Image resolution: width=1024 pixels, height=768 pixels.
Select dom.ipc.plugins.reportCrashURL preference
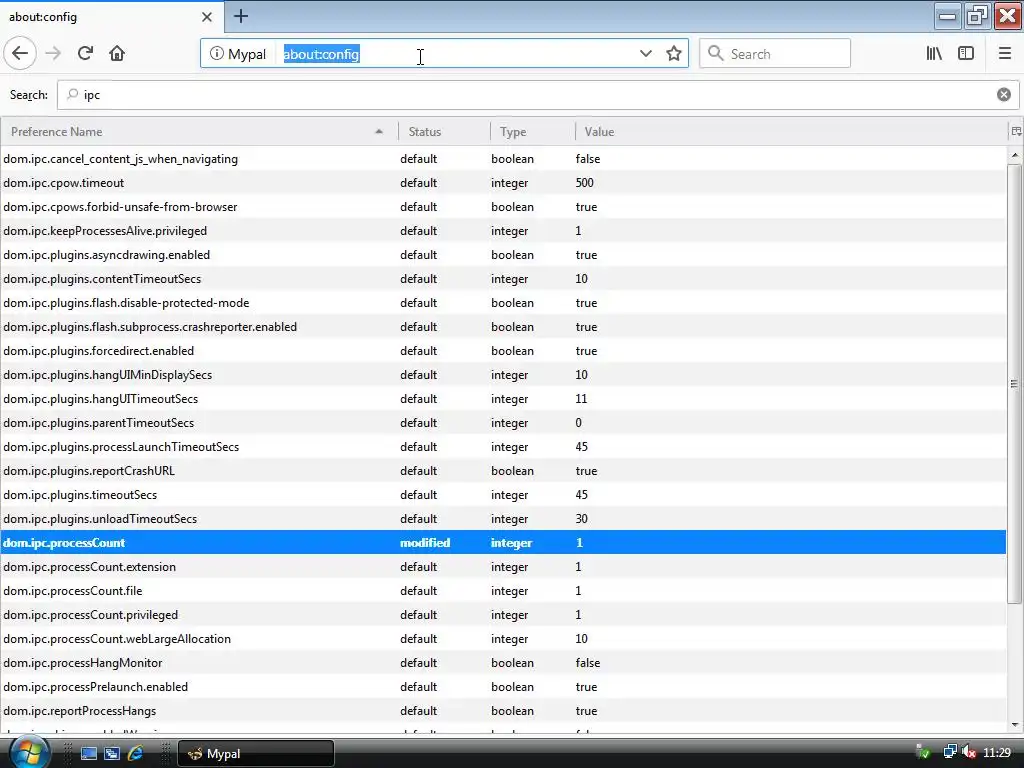point(503,471)
